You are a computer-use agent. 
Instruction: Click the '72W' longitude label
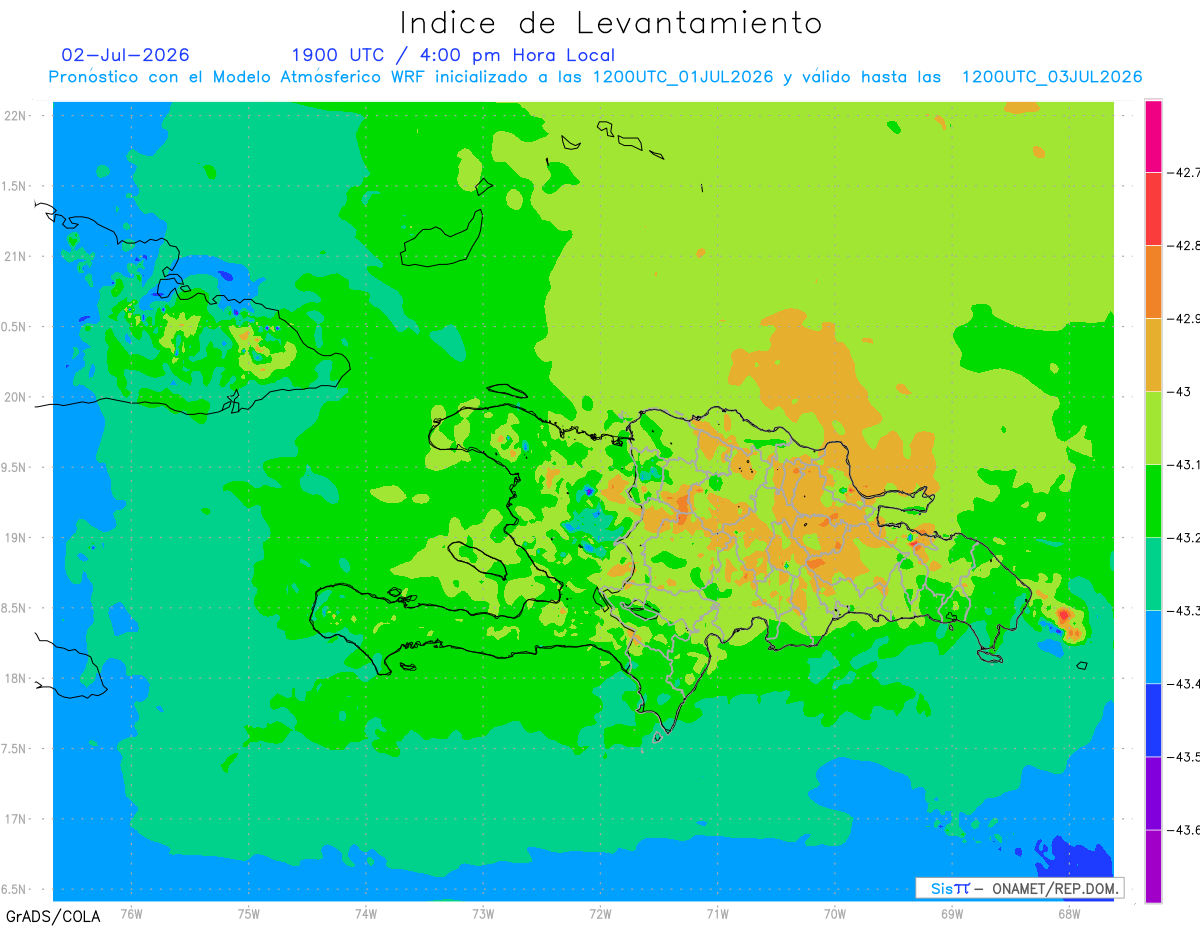coord(600,913)
